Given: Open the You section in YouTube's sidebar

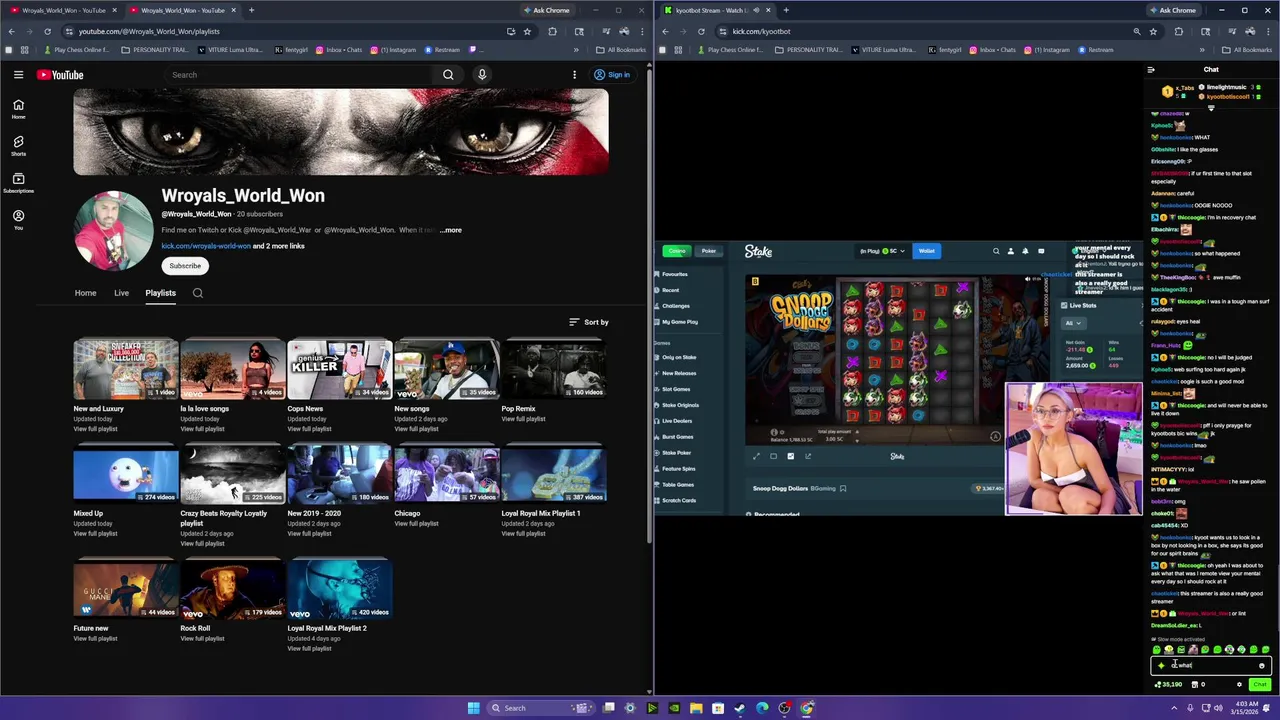Looking at the screenshot, I should [x=18, y=220].
